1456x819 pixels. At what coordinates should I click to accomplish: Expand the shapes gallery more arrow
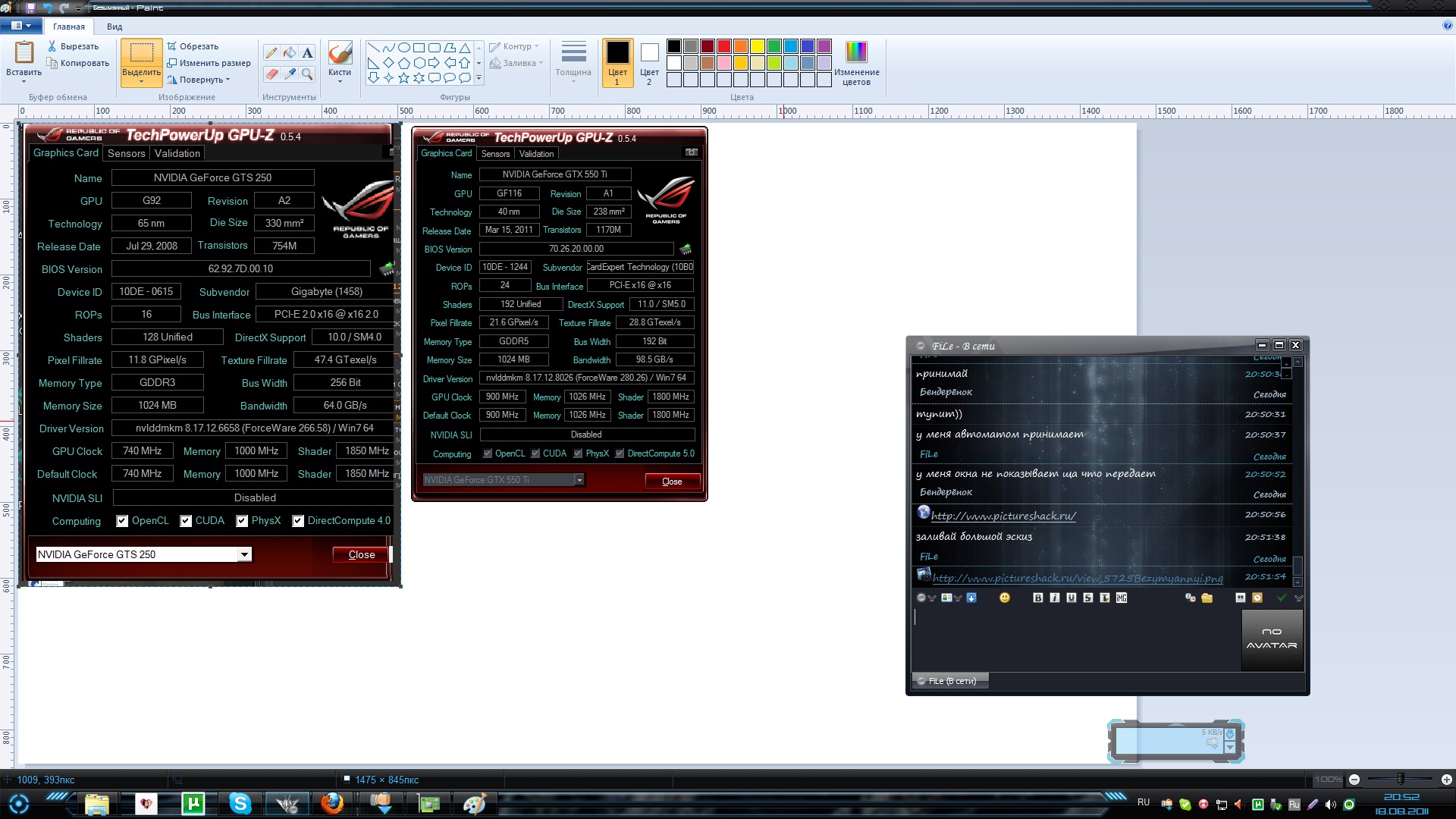pyautogui.click(x=479, y=77)
